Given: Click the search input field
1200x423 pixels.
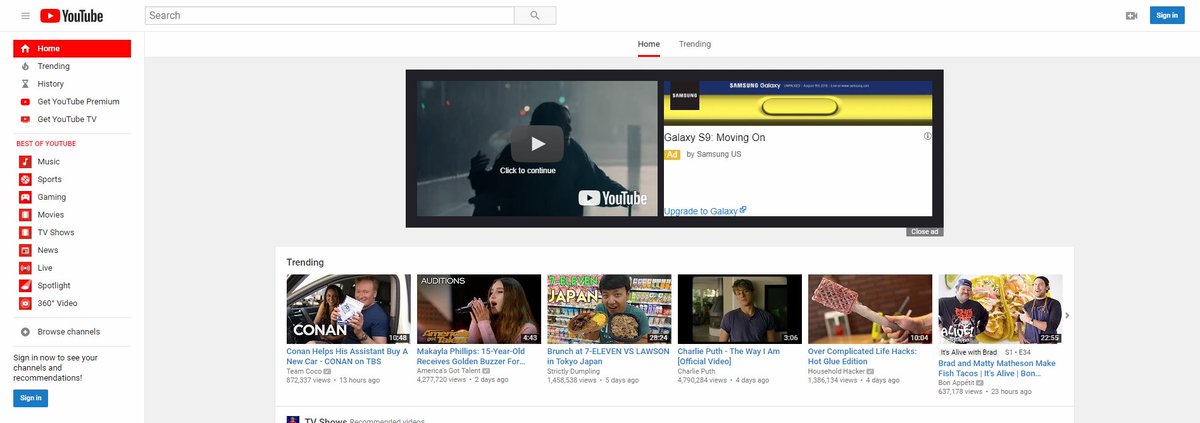Looking at the screenshot, I should [329, 16].
